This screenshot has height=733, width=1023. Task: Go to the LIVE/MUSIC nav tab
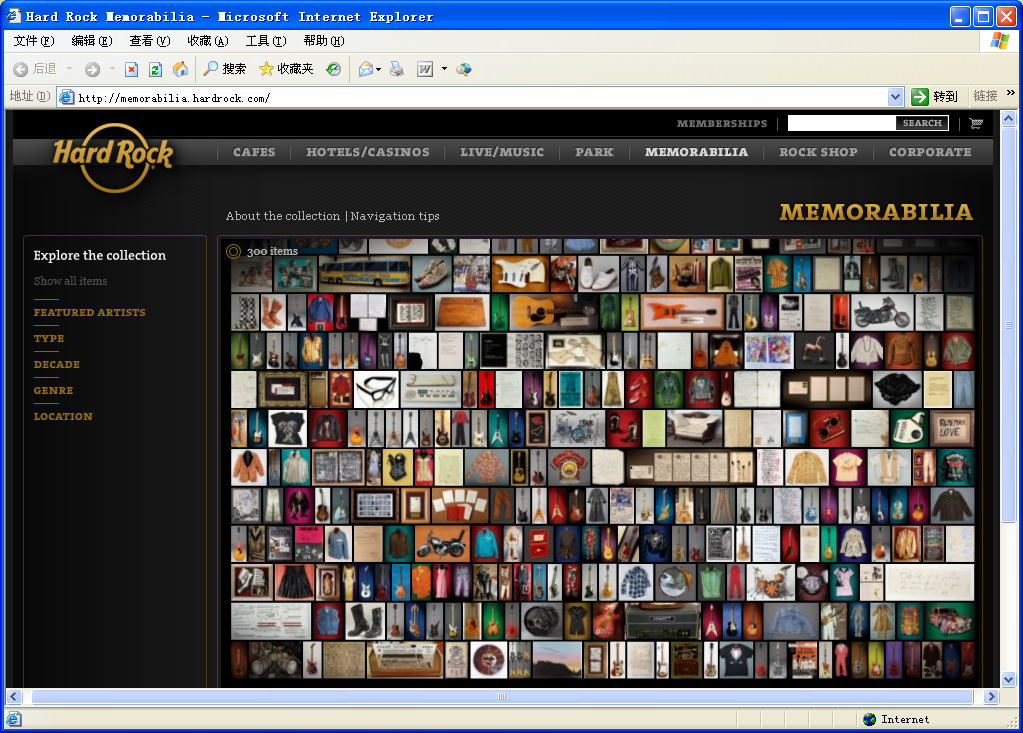click(502, 152)
